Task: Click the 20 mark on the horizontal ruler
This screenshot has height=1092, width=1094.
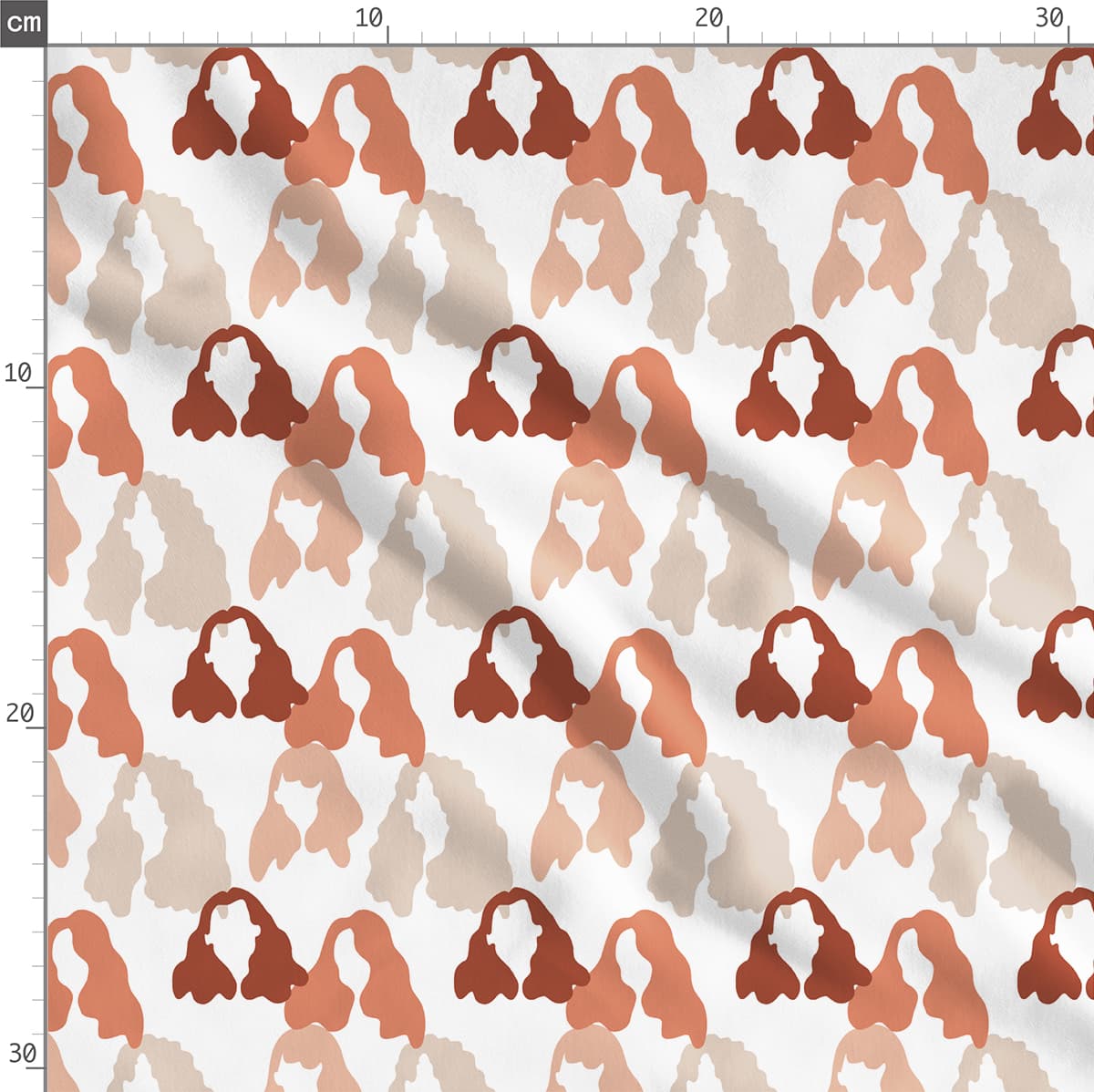Action: [x=709, y=18]
